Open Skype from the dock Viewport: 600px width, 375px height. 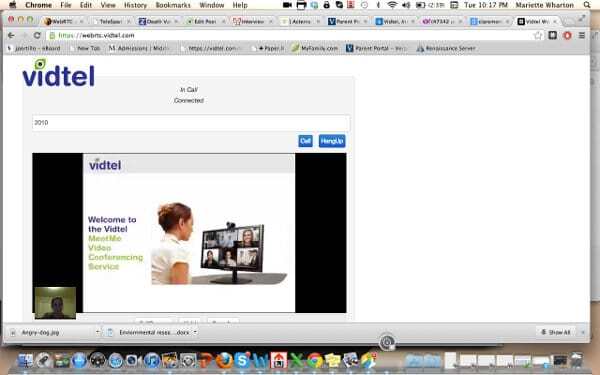point(242,360)
